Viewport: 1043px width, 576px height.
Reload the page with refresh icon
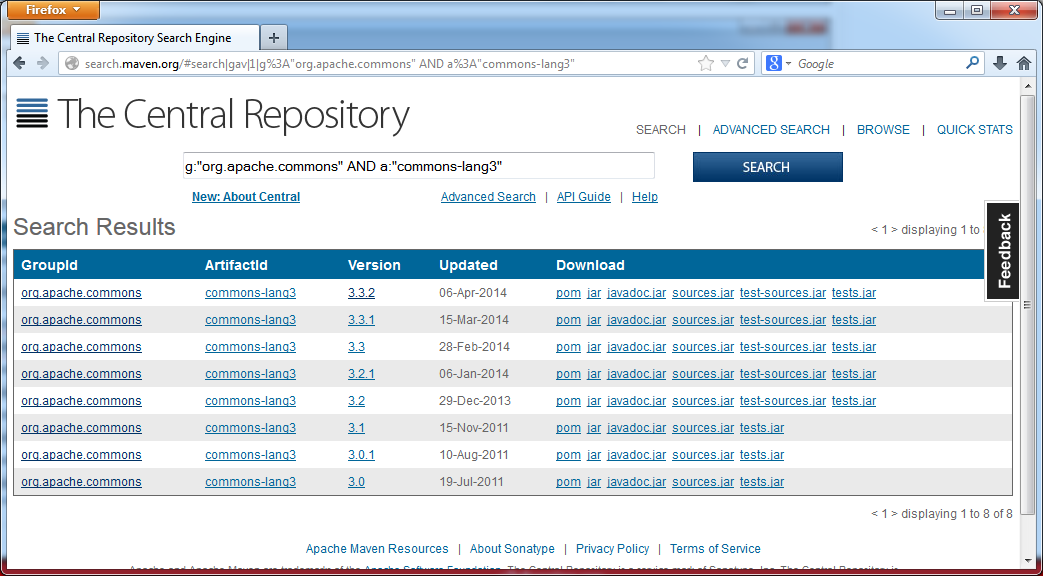742,63
